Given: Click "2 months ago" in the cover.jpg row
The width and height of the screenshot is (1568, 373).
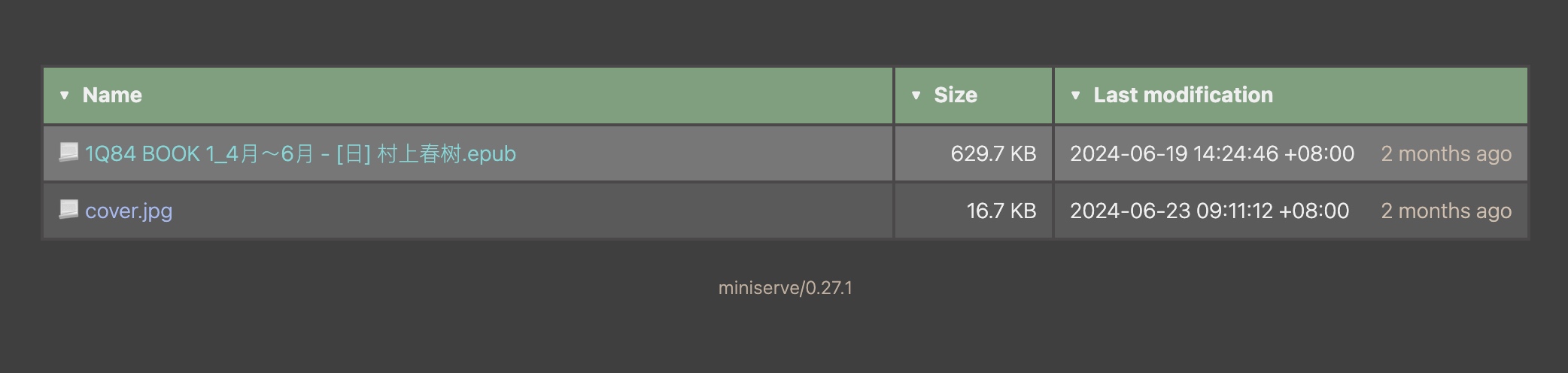Looking at the screenshot, I should click(1445, 211).
